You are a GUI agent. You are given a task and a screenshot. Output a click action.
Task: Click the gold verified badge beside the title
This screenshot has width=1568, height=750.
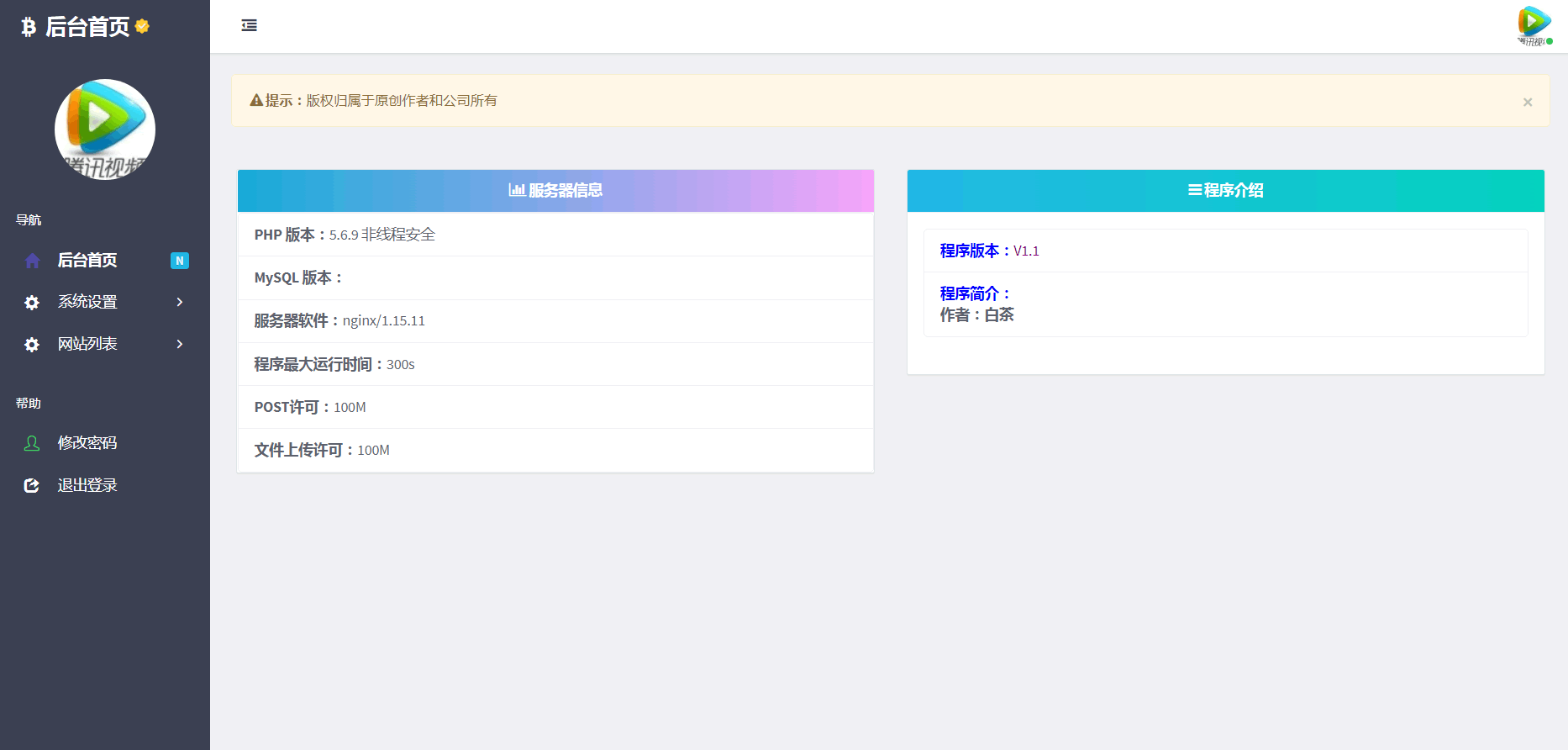(142, 26)
